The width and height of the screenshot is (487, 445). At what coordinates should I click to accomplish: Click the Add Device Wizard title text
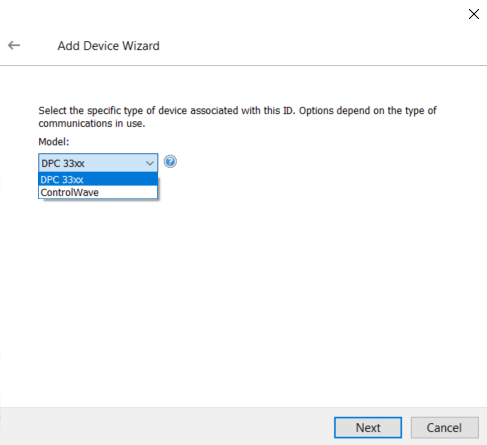[108, 46]
